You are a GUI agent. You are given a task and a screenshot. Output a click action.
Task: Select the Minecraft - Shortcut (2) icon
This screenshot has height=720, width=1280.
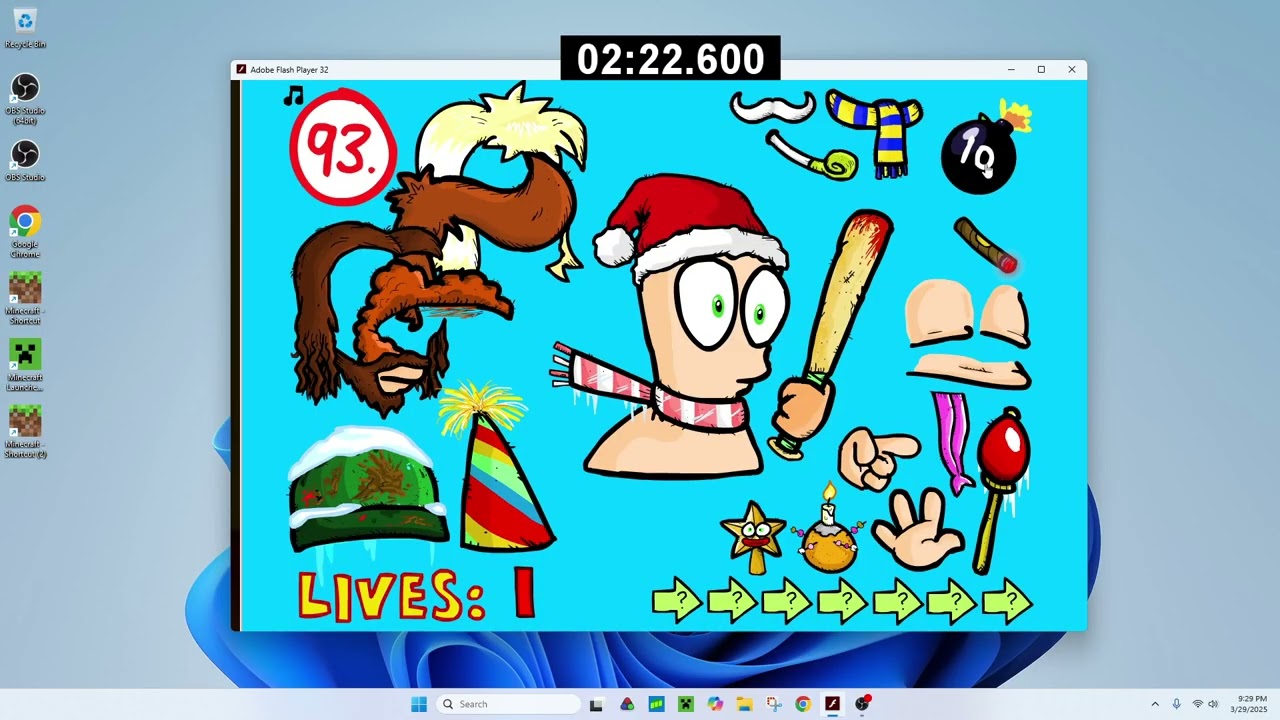[x=25, y=432]
